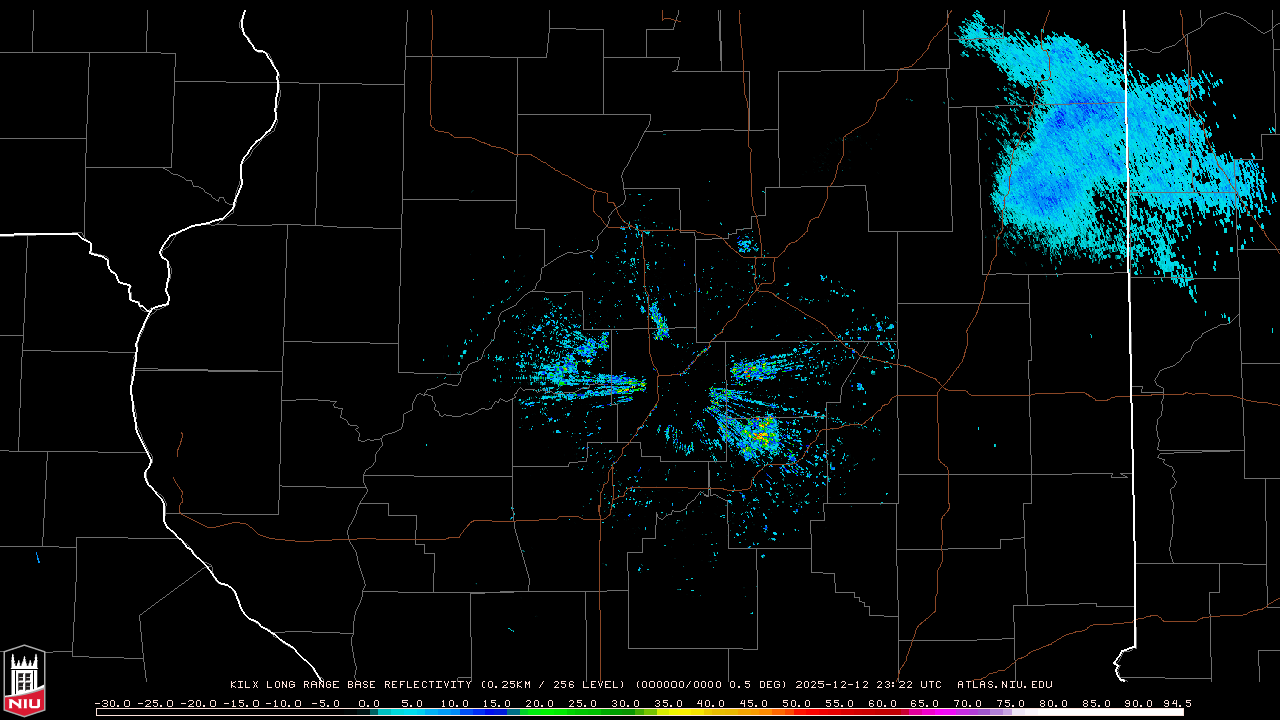Click the 80.0 scale label

pyautogui.click(x=1056, y=703)
